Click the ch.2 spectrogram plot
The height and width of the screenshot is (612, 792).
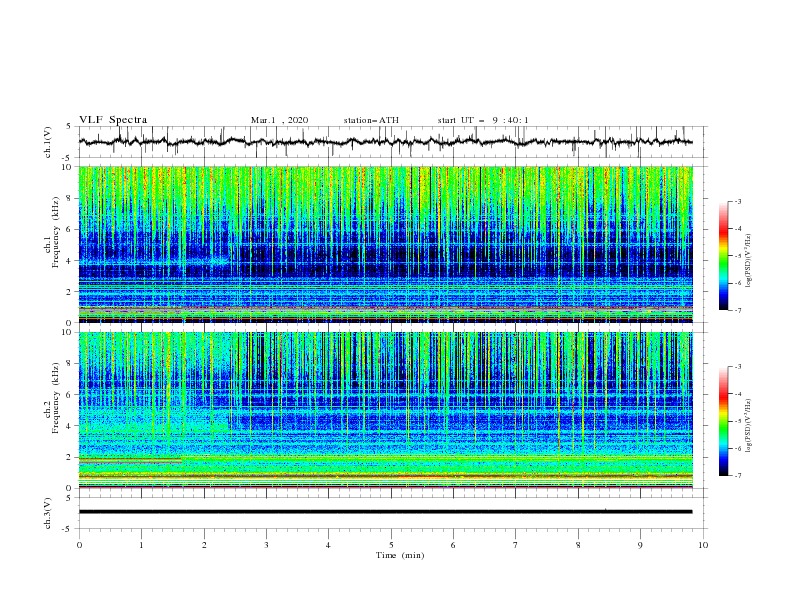click(x=386, y=410)
